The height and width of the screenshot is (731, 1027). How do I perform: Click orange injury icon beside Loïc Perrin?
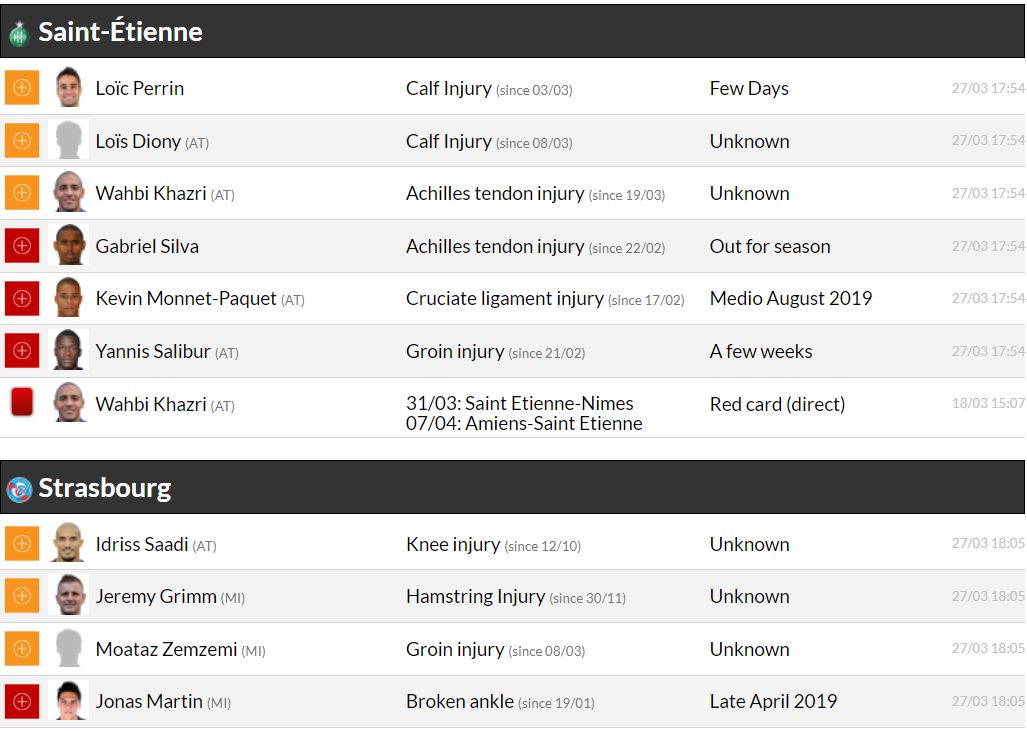[22, 88]
